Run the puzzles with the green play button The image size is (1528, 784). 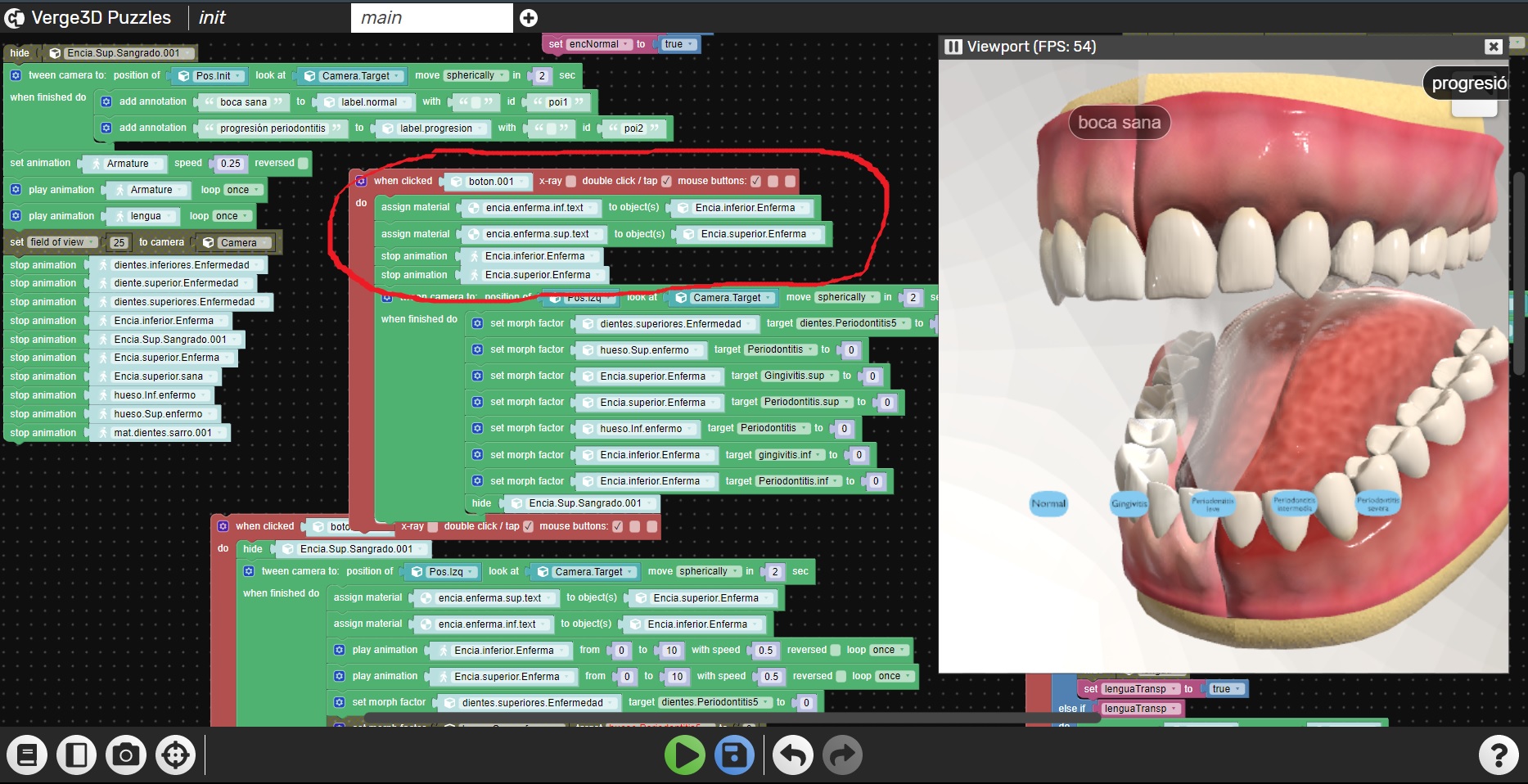point(685,755)
